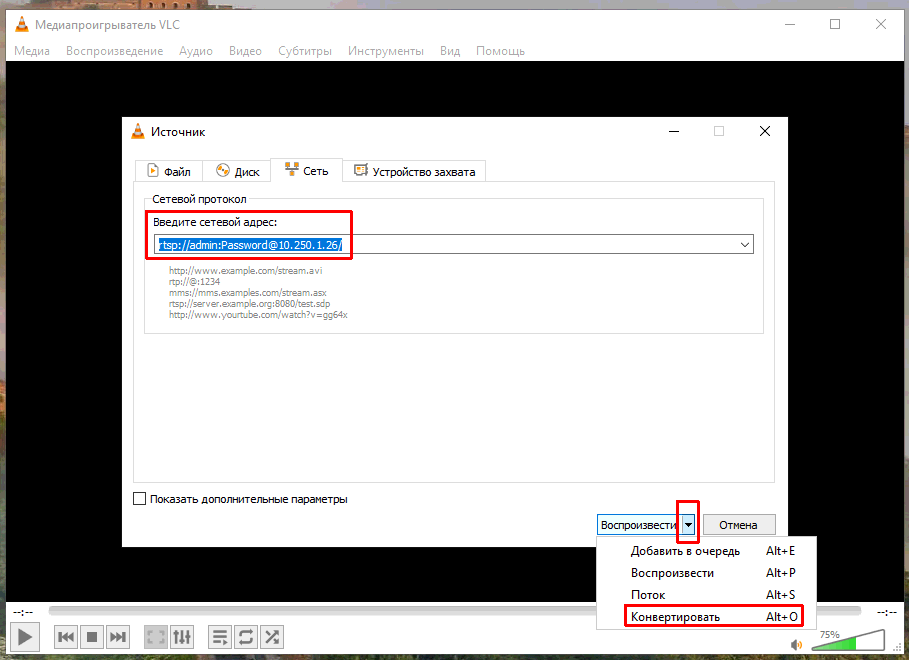The width and height of the screenshot is (909, 660).
Task: Choose Воспроизвести Alt+P menu entry
Action: (x=706, y=573)
